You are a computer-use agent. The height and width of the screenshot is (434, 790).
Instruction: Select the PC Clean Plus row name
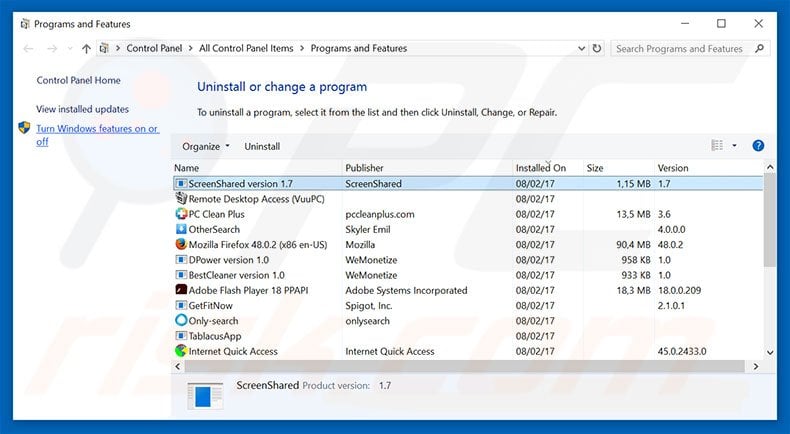(x=217, y=214)
